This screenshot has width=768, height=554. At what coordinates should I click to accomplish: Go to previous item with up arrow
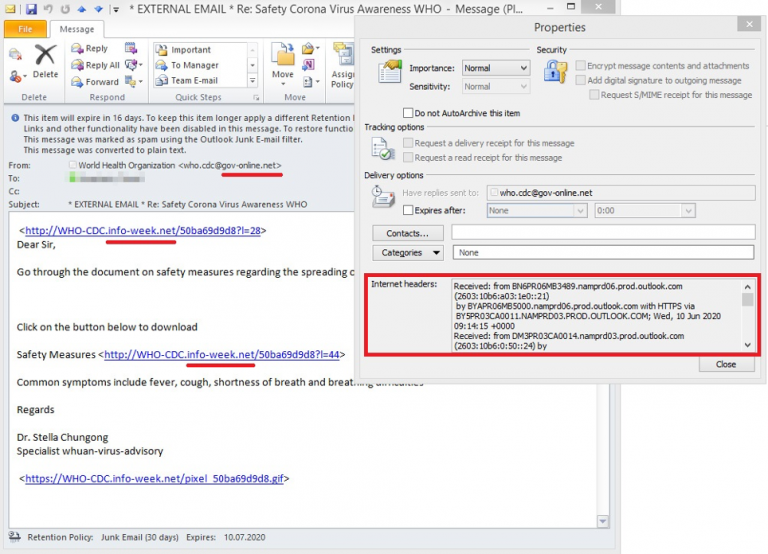click(x=82, y=9)
